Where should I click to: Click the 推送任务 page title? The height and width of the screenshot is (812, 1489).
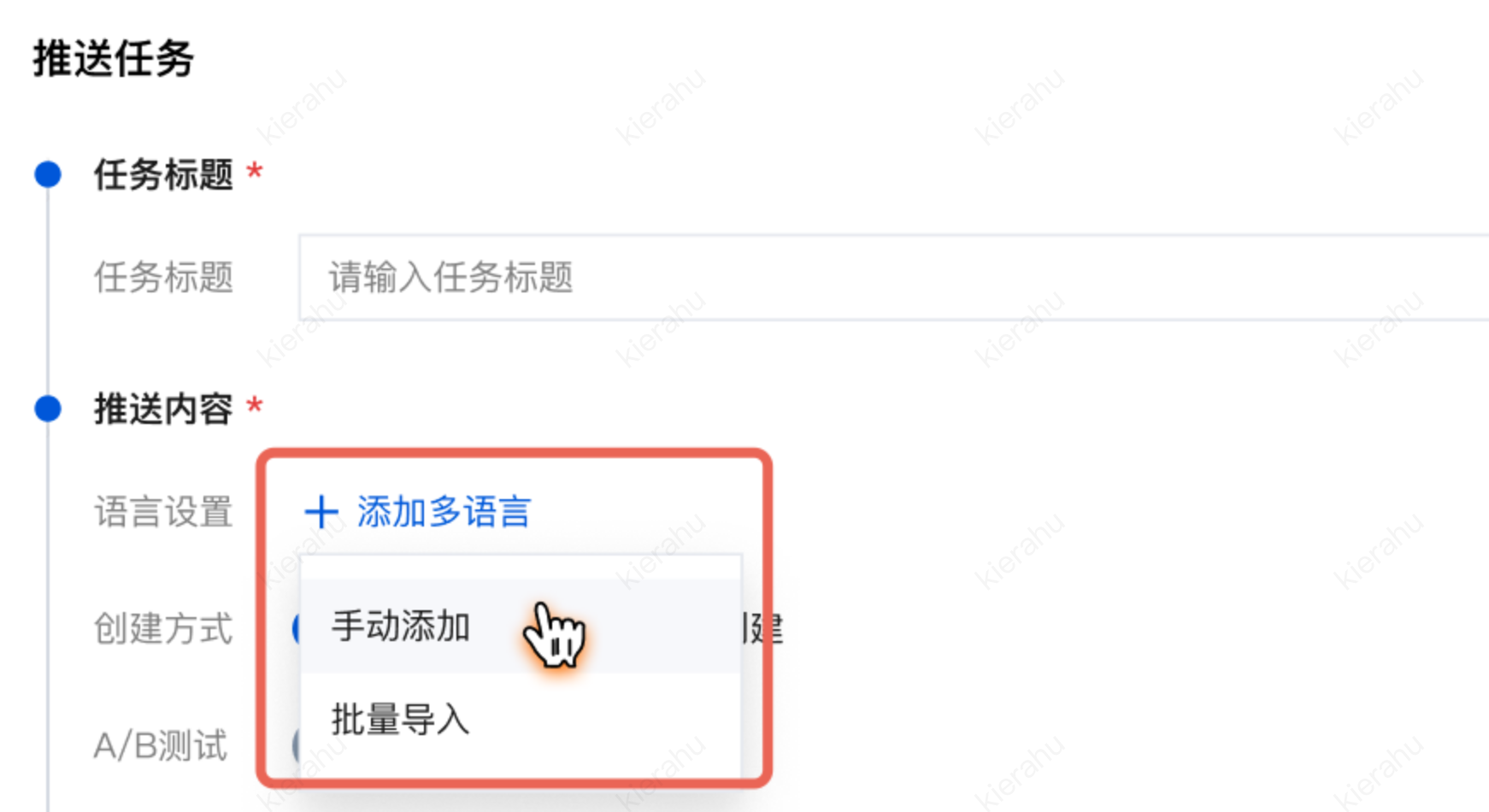[114, 59]
